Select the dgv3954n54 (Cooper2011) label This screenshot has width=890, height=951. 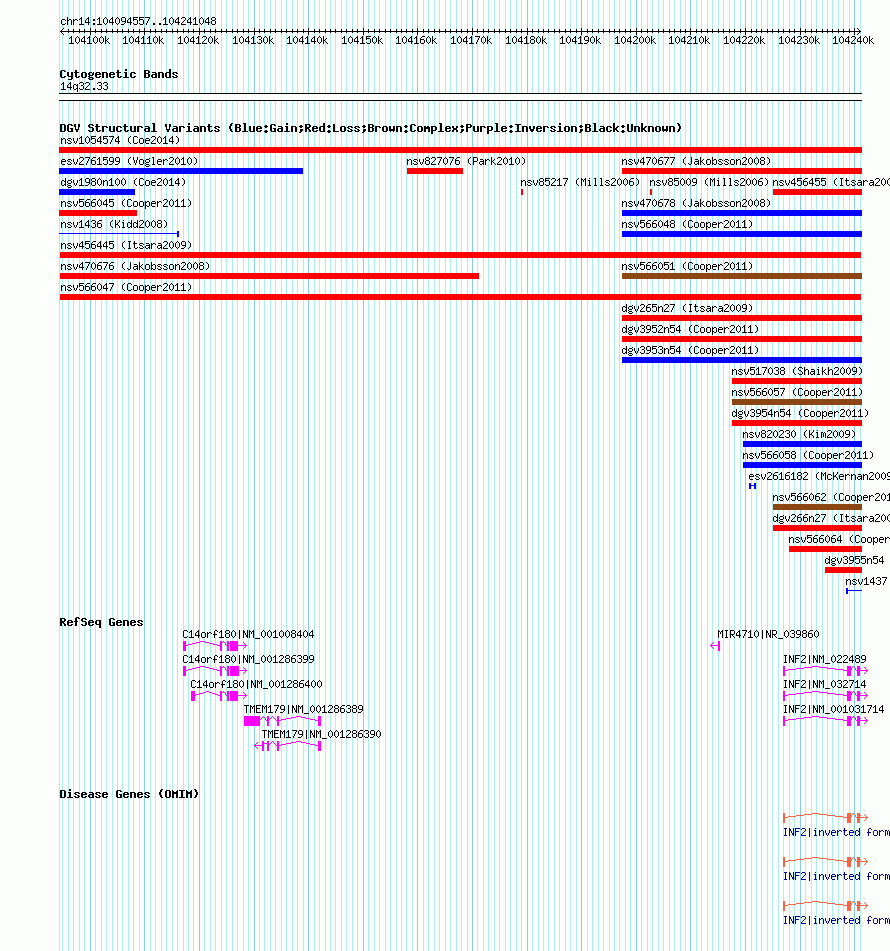[x=800, y=413]
